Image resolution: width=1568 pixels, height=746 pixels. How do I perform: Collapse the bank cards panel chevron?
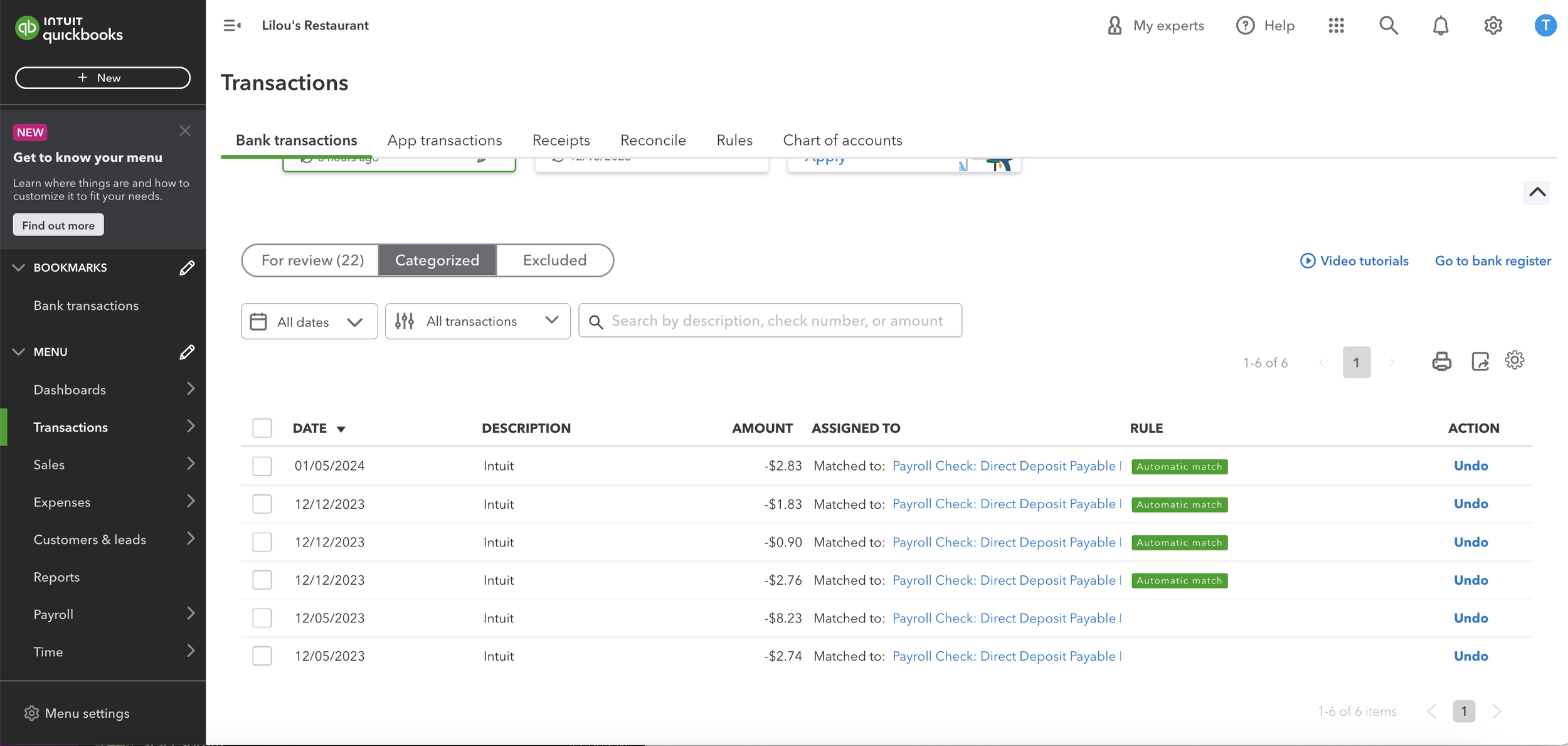[x=1537, y=192]
